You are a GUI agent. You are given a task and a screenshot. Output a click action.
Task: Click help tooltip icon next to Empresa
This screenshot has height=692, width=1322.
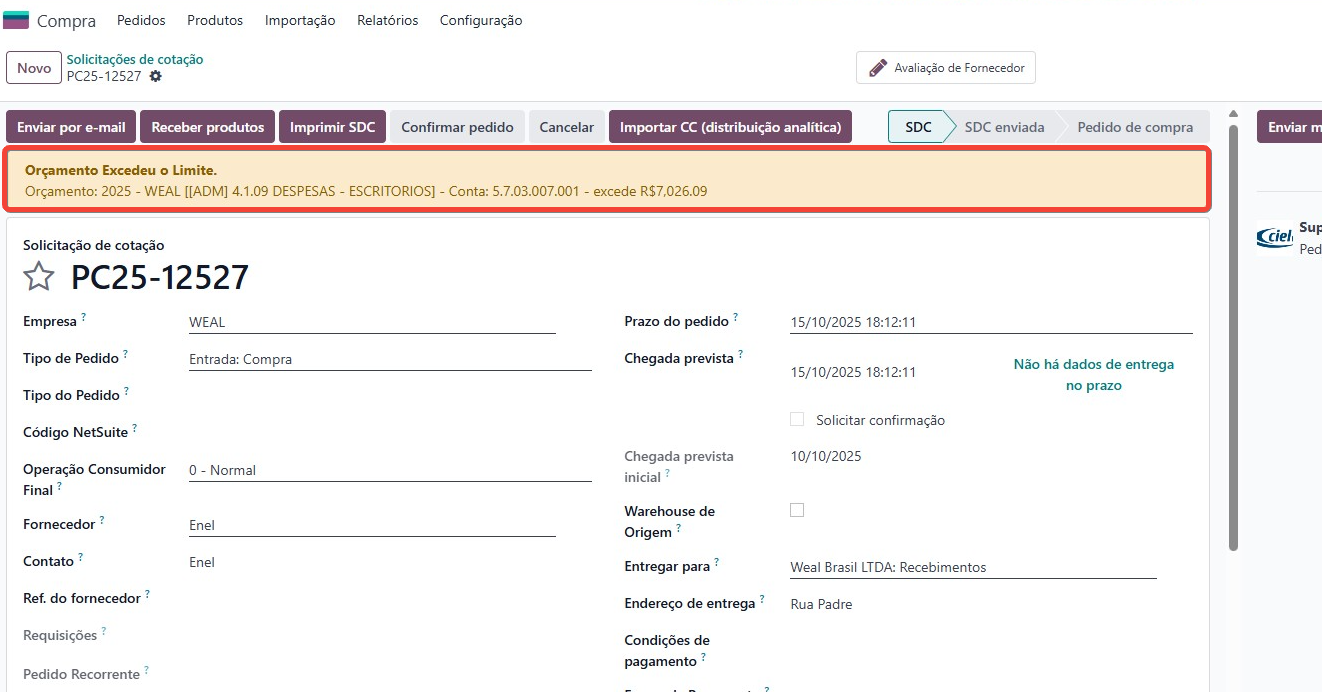[x=84, y=317]
